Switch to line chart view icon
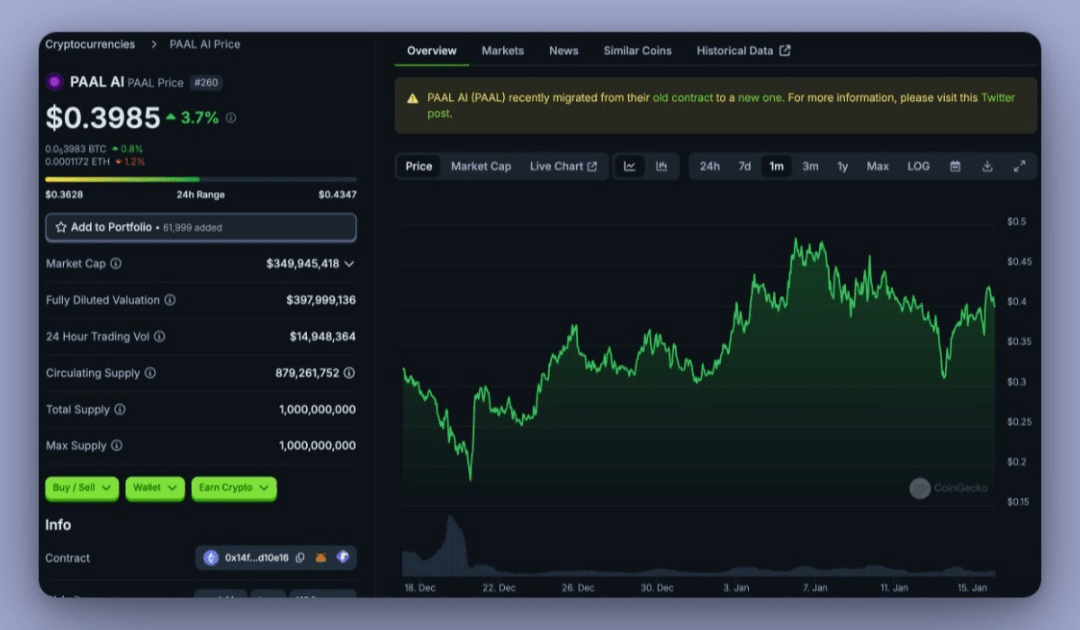Screen dimensions: 1080x630 (630, 167)
